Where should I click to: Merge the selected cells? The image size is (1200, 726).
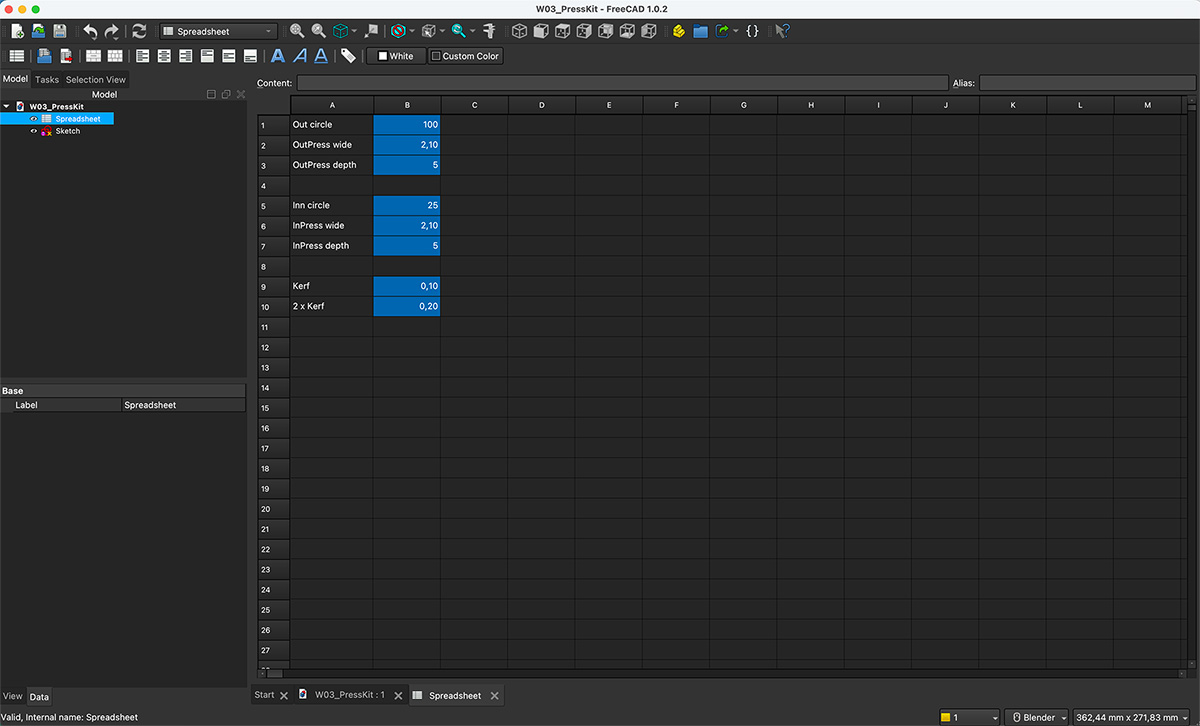(x=93, y=56)
